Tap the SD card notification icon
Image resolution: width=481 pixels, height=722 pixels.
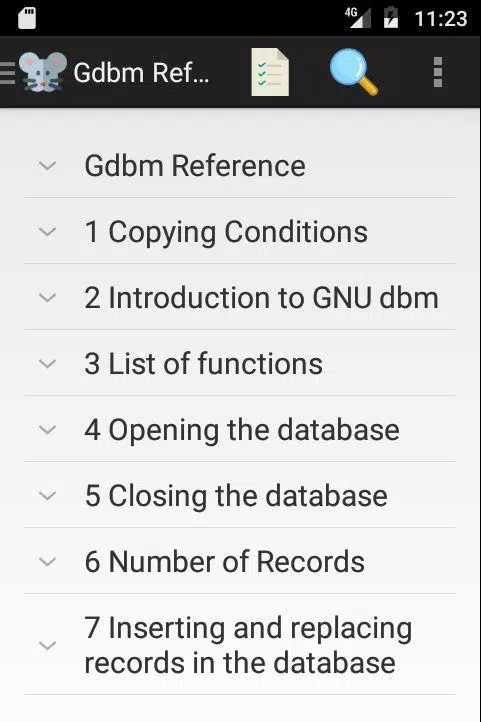tap(27, 18)
